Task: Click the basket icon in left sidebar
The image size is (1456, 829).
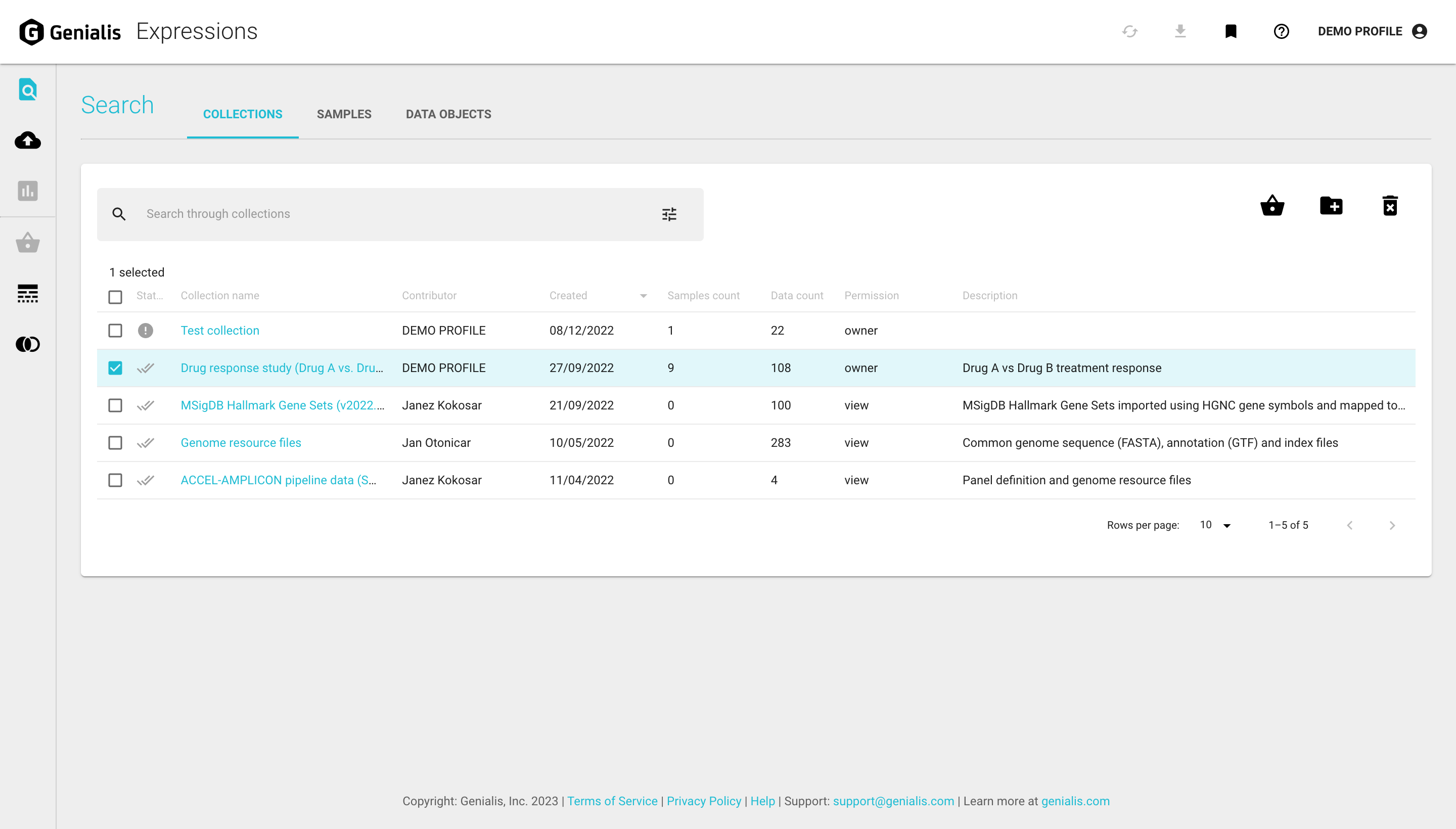Action: 27,243
